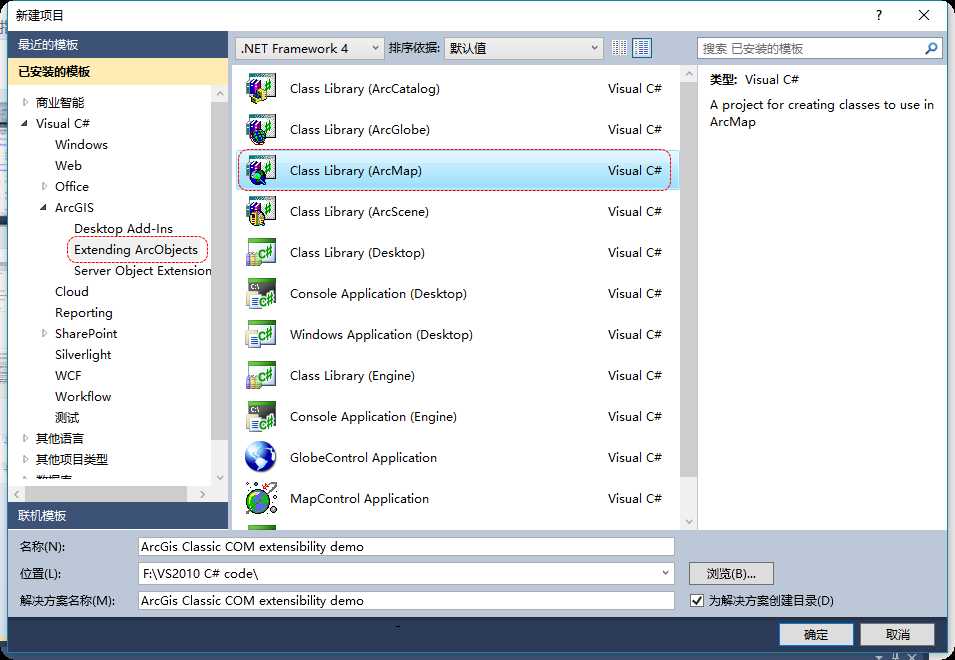Open the location path dropdown
This screenshot has height=660, width=955.
point(665,574)
